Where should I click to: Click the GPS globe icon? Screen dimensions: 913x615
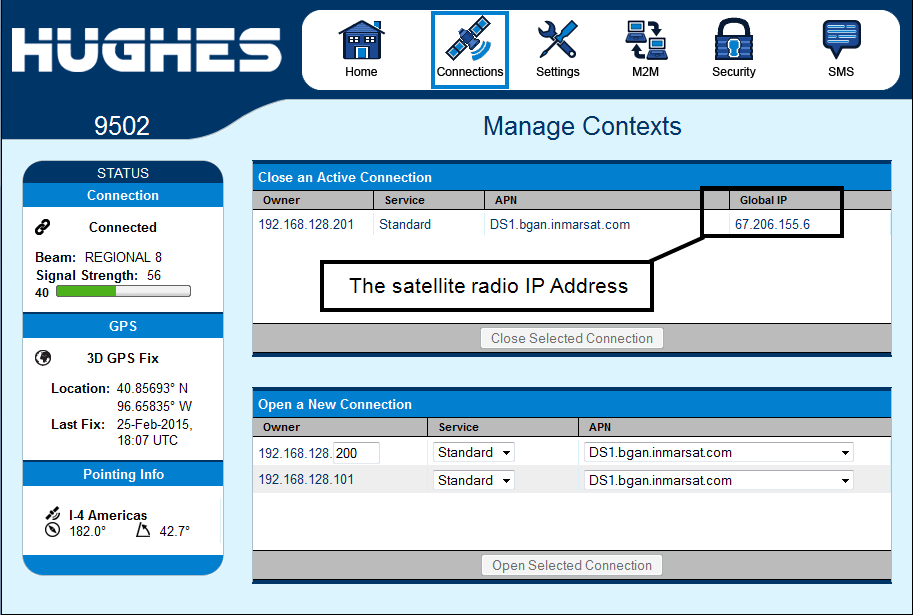[x=42, y=358]
